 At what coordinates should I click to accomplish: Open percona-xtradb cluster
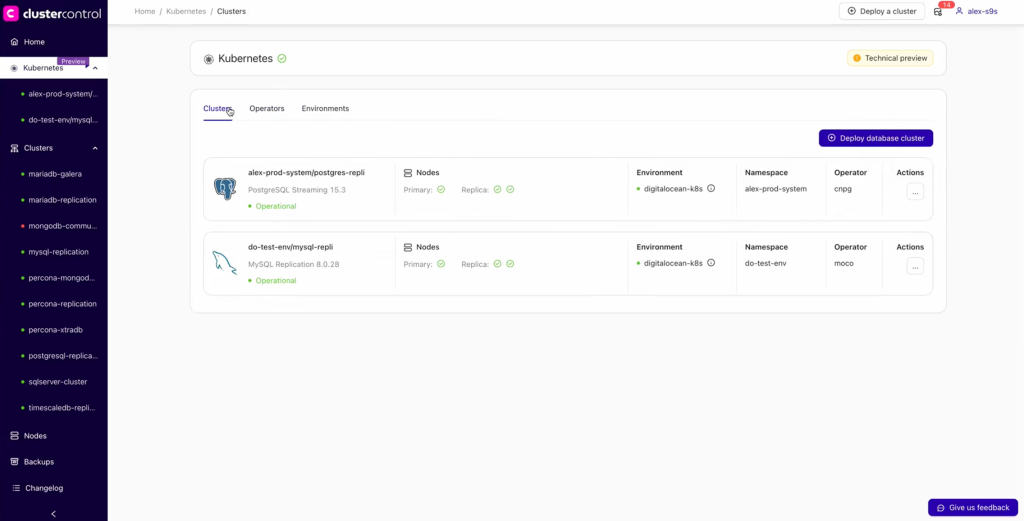click(55, 330)
